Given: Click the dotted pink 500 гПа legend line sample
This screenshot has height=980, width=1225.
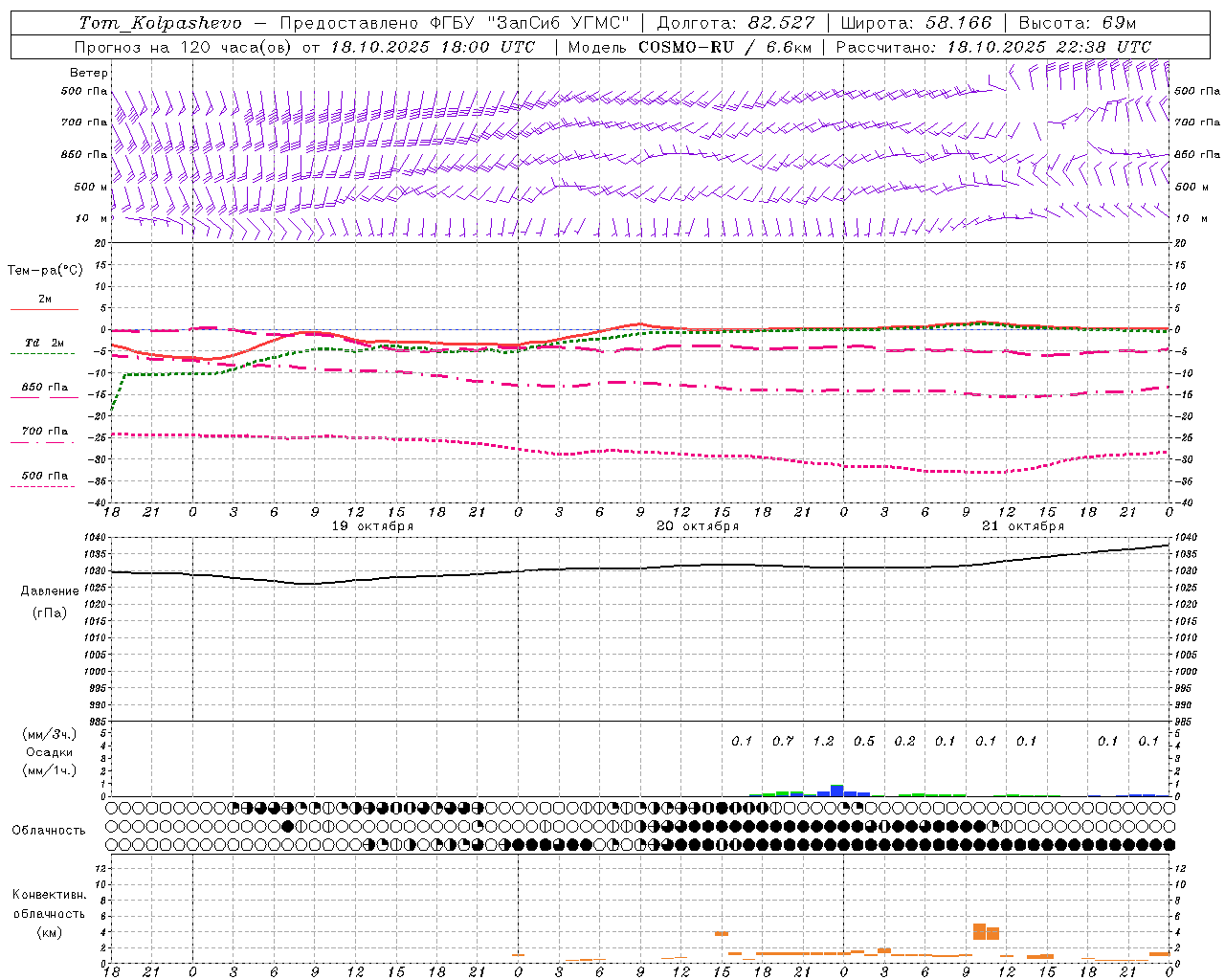Looking at the screenshot, I should (42, 486).
